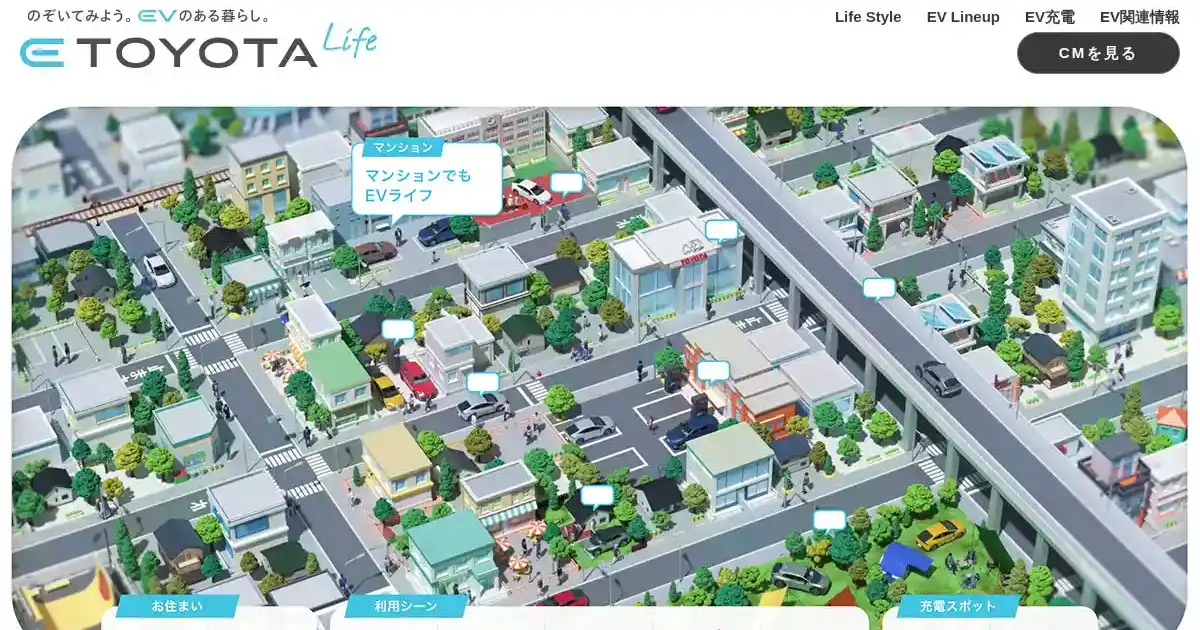Viewport: 1200px width, 630px height.
Task: Open the 利用シーン tab
Action: pos(404,605)
